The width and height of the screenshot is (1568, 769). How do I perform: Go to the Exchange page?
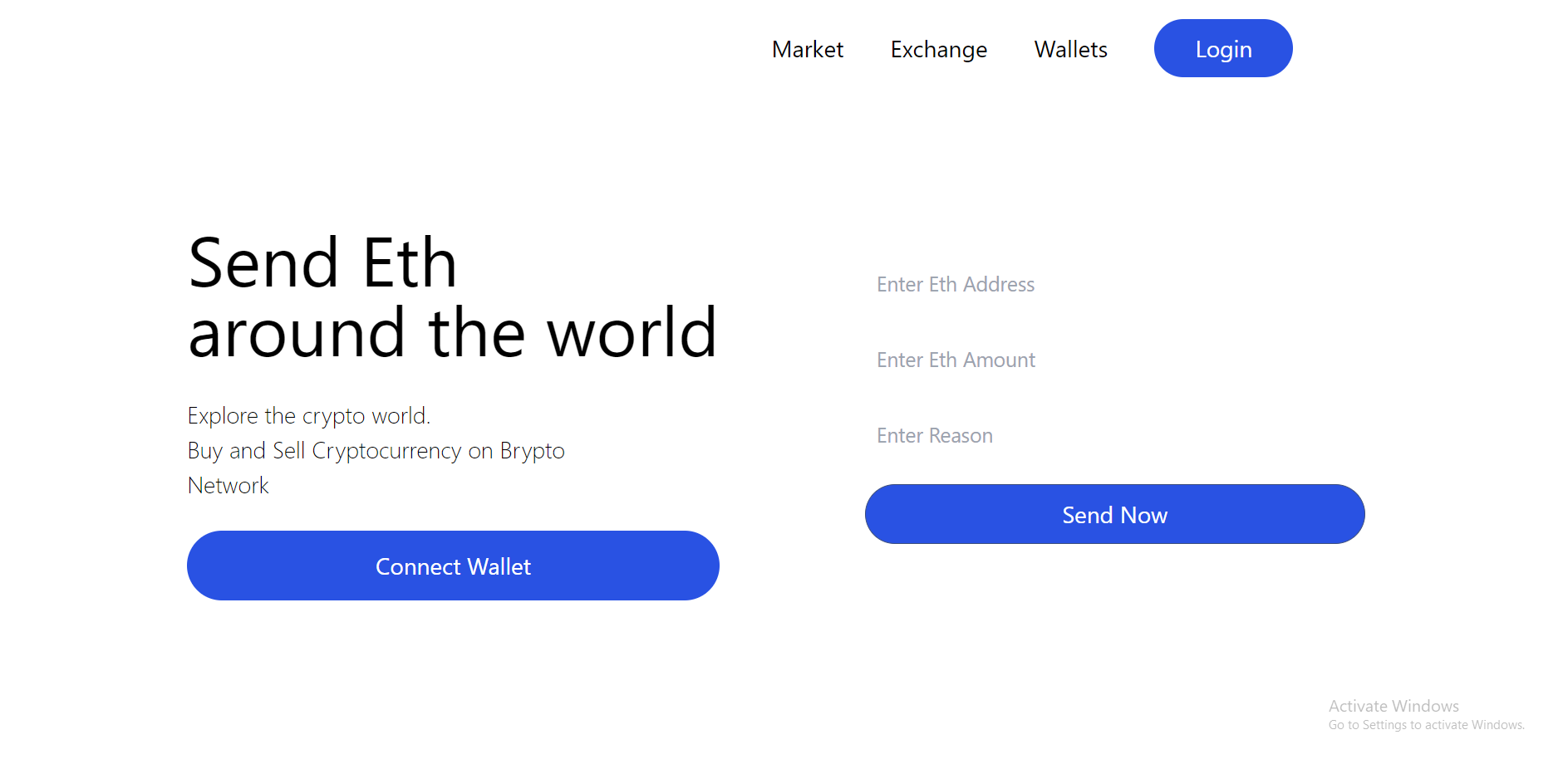[938, 50]
